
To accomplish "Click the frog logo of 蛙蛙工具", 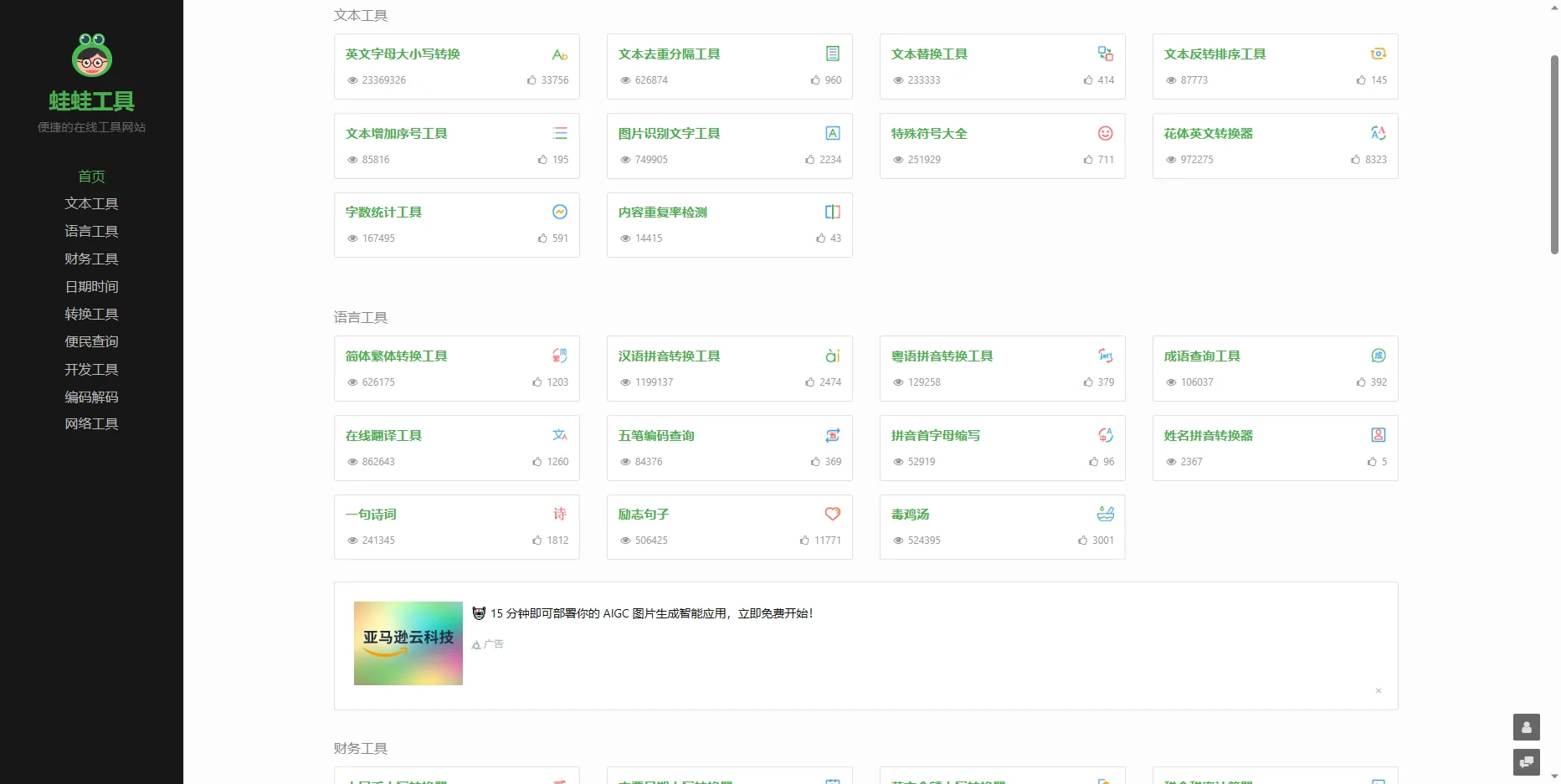I will pos(92,55).
